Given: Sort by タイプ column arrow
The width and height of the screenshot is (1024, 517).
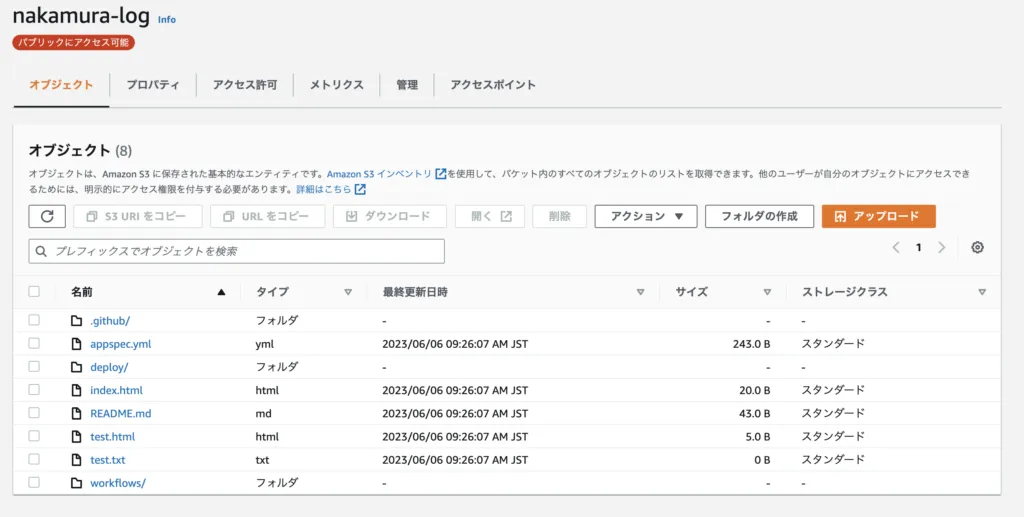Looking at the screenshot, I should coord(348,292).
